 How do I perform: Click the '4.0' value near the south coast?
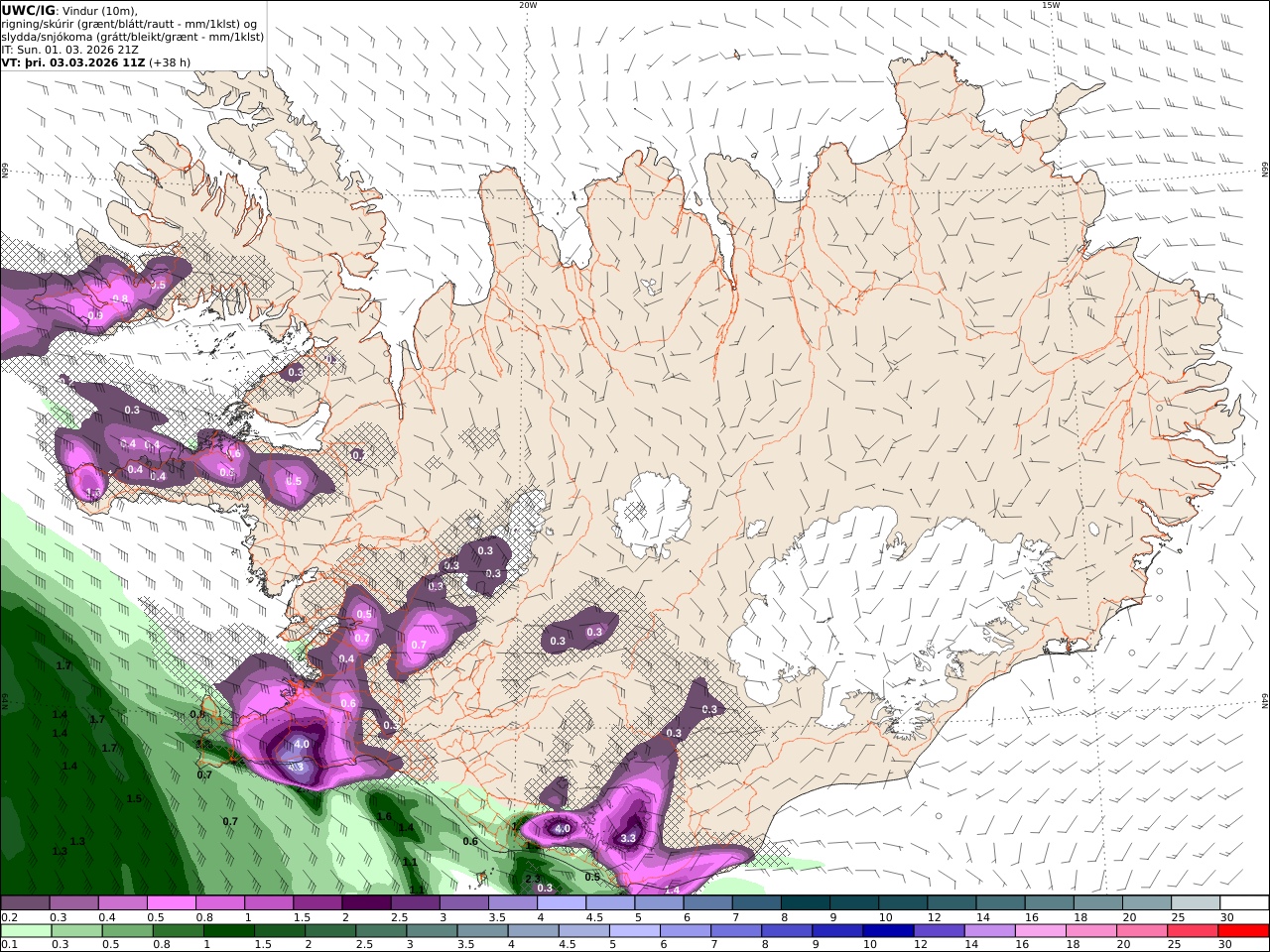[x=562, y=828]
